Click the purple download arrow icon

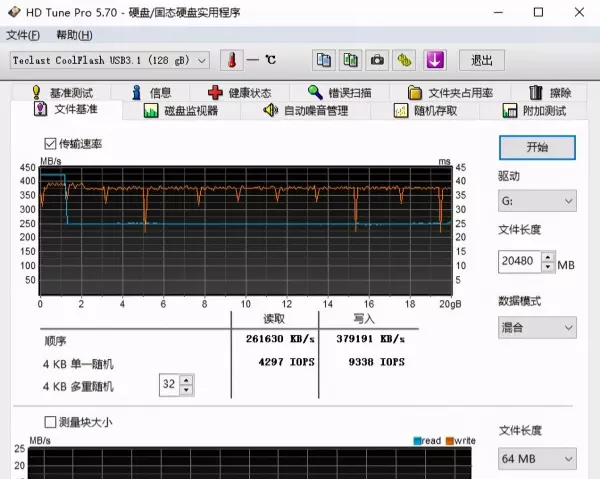tap(435, 60)
